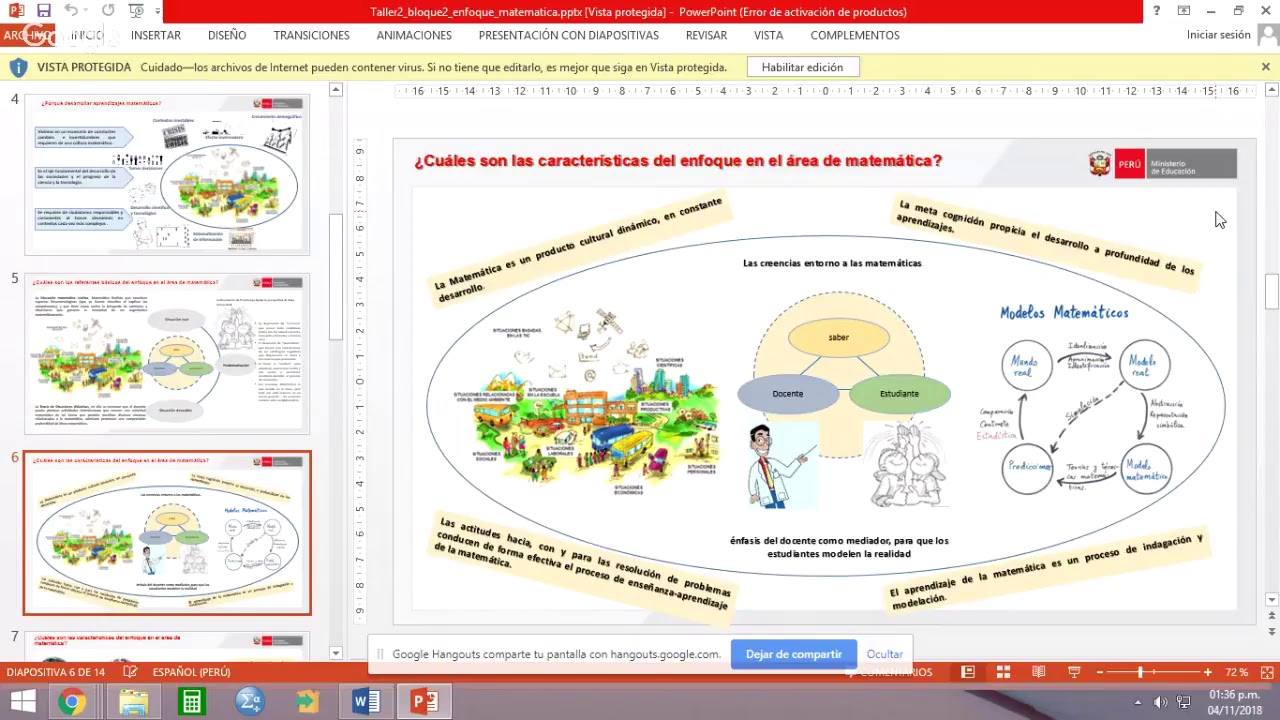Click the Redo/Repeat icon
This screenshot has width=1280, height=720.
[107, 11]
